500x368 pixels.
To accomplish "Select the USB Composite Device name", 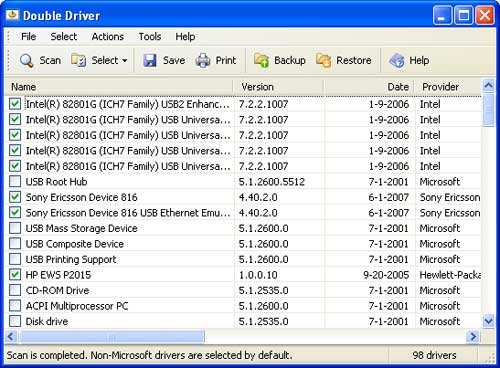I will [75, 244].
